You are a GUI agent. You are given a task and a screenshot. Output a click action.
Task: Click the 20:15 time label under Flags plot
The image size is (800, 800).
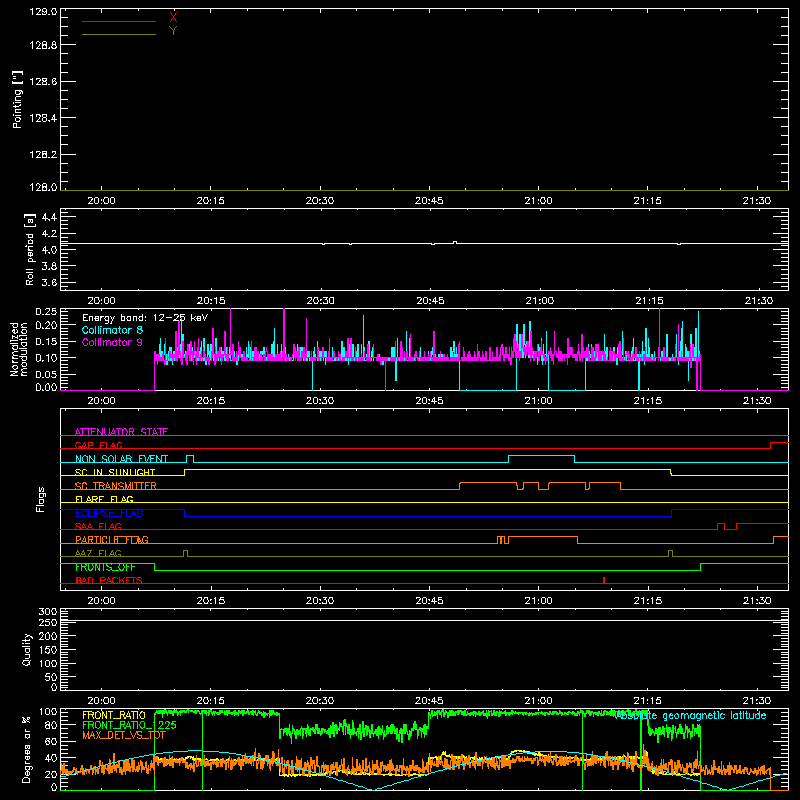[x=211, y=601]
